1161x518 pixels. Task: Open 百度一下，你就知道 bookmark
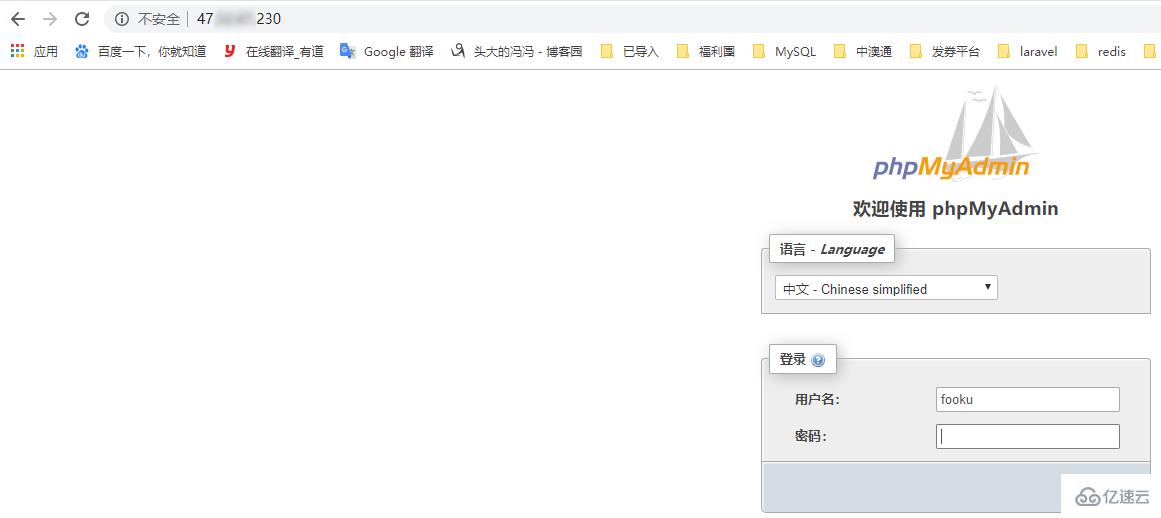pos(141,52)
